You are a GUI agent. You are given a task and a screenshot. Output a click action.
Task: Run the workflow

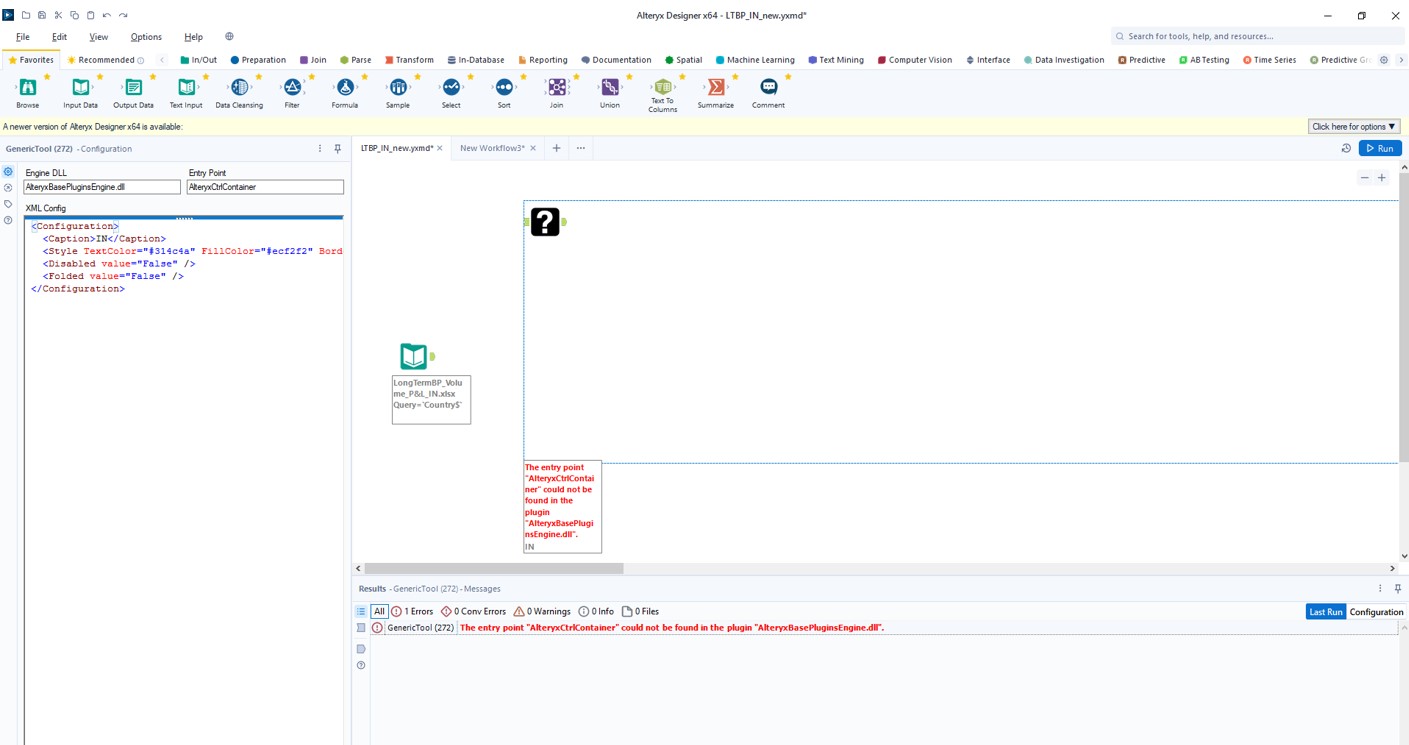pyautogui.click(x=1380, y=147)
